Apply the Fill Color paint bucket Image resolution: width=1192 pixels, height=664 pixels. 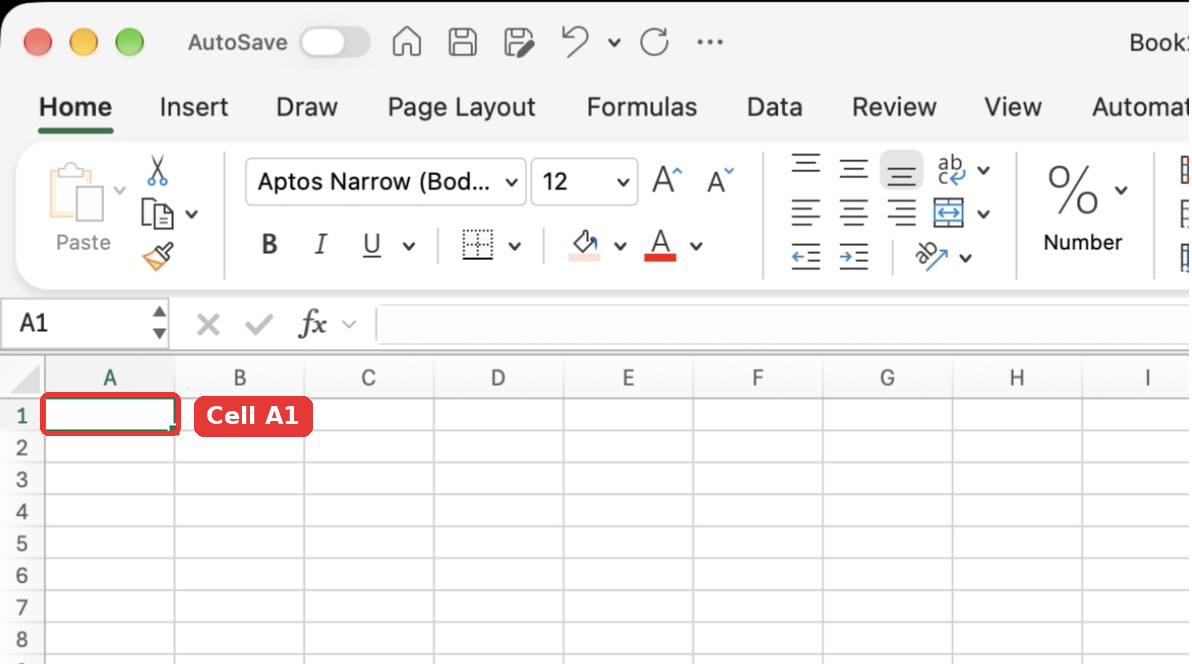click(585, 245)
